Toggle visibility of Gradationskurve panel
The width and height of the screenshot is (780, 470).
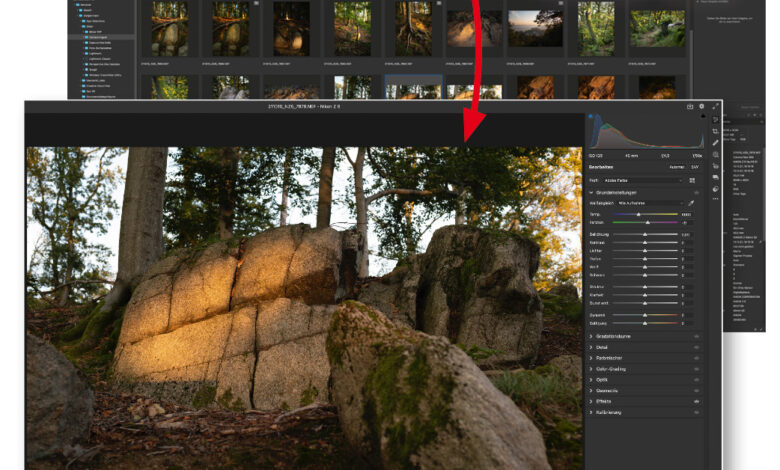696,336
